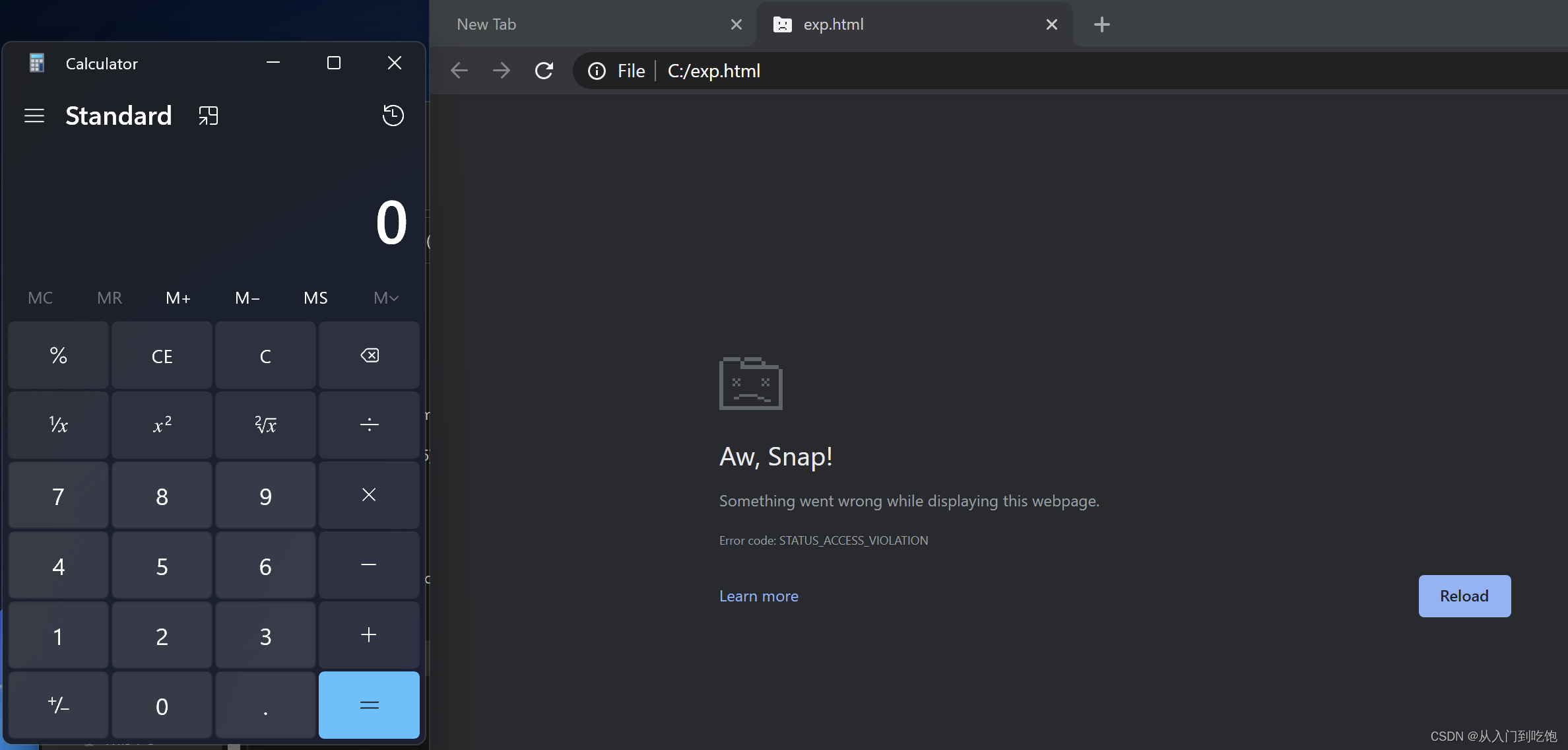Click the square root function key
Screen dimensions: 1568x750
[265, 425]
